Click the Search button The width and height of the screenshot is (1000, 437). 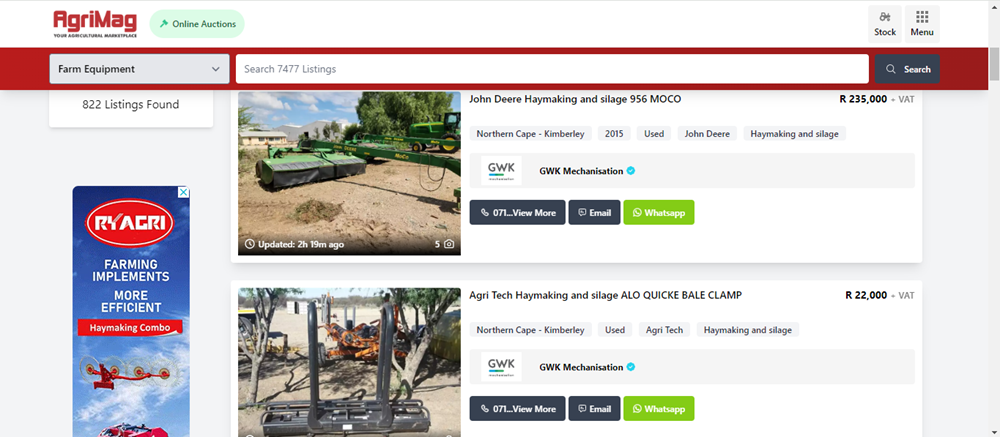pos(907,69)
